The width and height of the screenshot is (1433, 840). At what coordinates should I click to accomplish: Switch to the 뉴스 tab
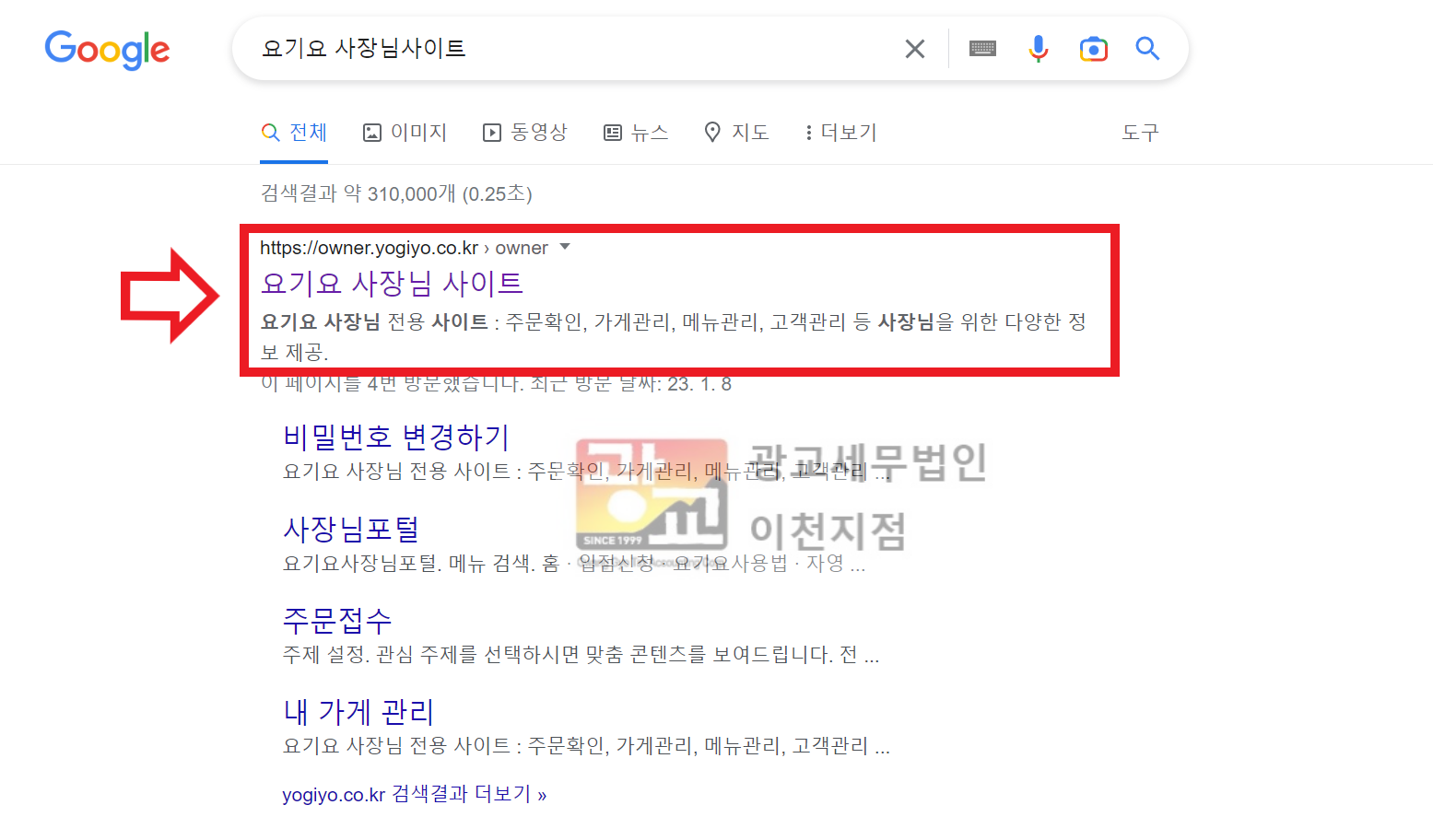pyautogui.click(x=636, y=133)
